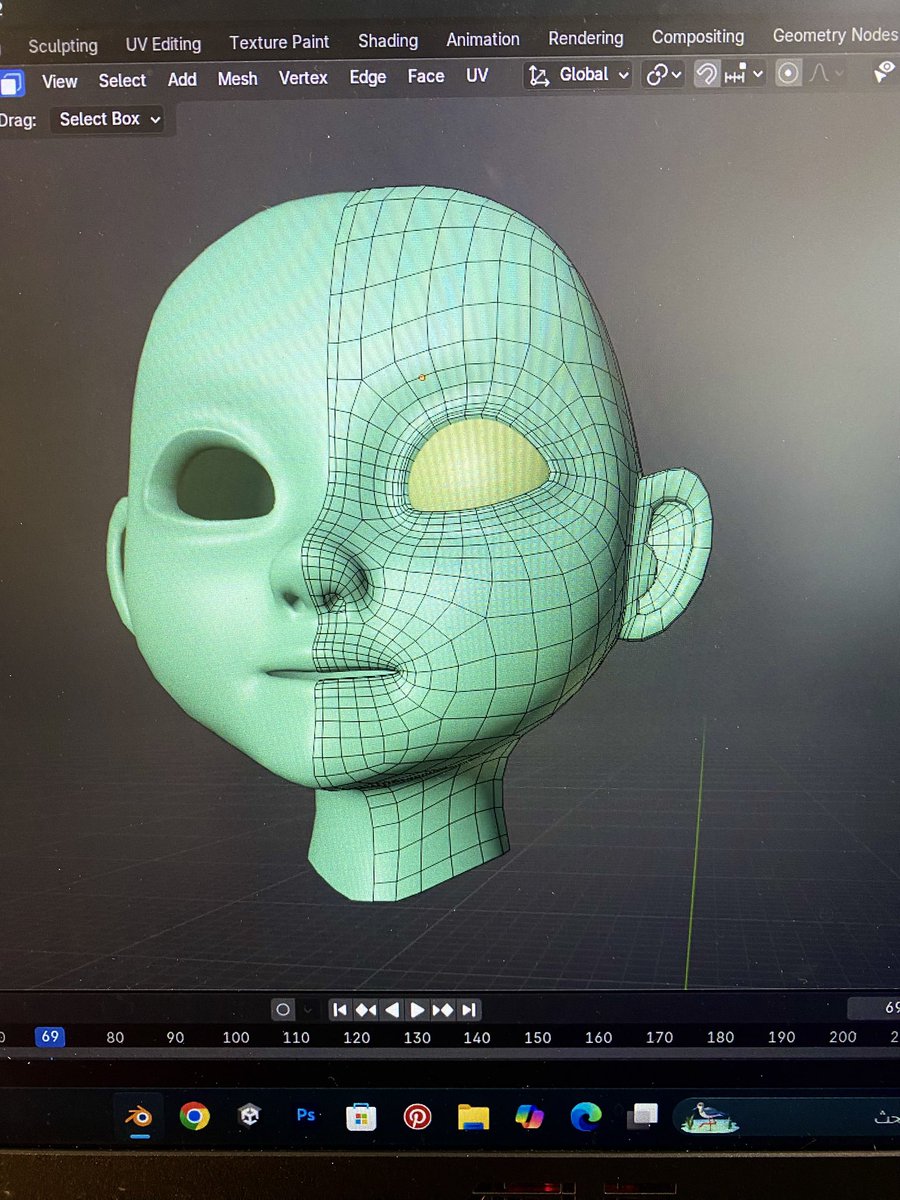900x1200 pixels.
Task: Switch to the Sculpting workspace tab
Action: tap(63, 46)
